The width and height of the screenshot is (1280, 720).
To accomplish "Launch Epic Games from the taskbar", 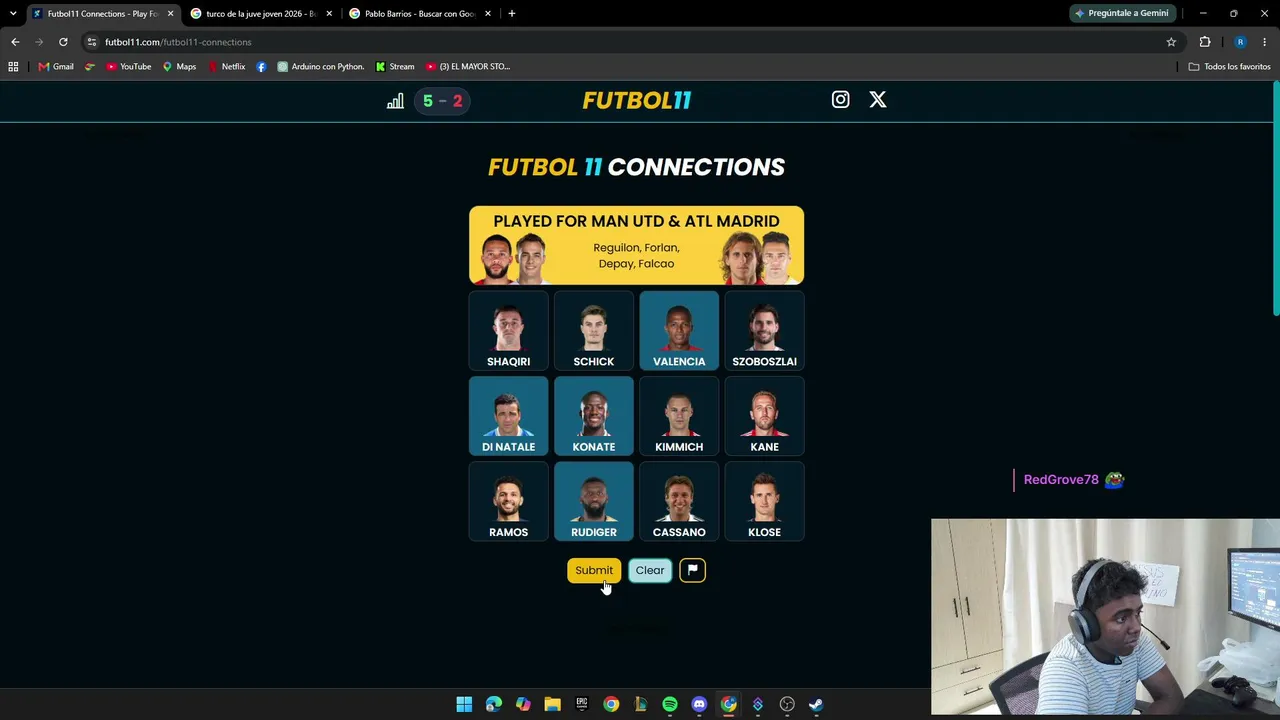I will coord(582,705).
